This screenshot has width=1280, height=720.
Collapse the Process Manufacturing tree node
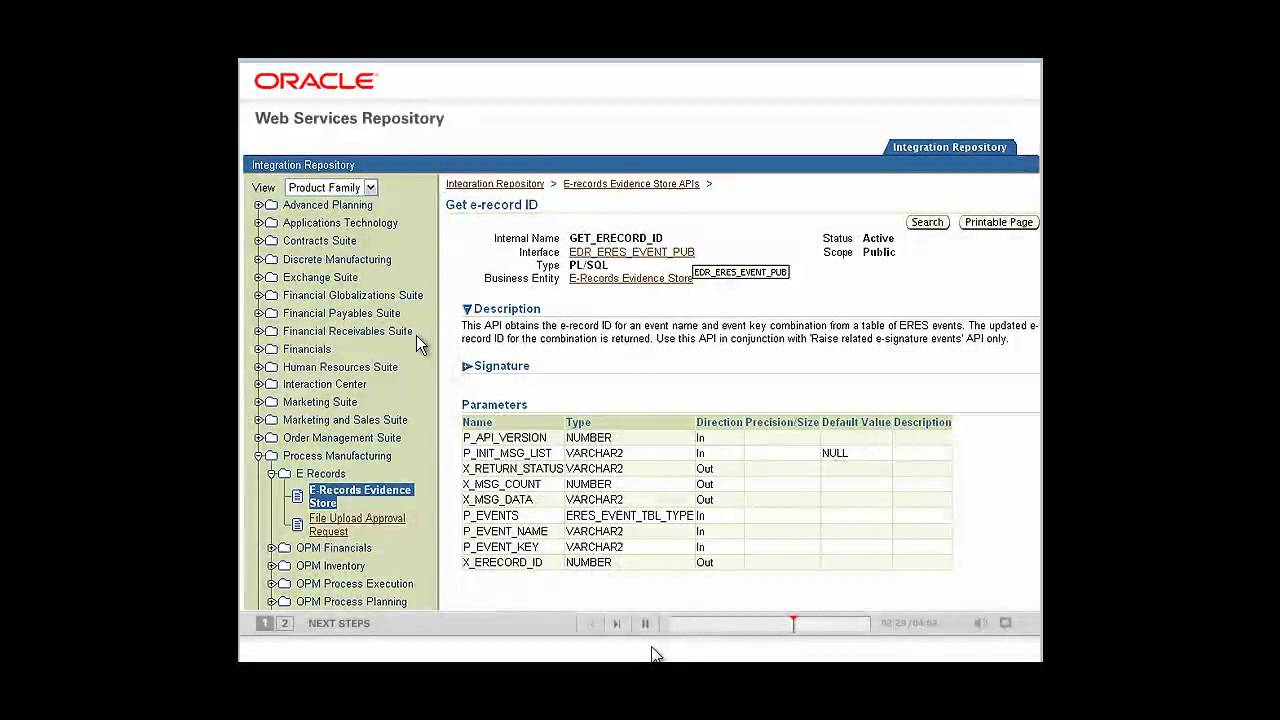(258, 456)
